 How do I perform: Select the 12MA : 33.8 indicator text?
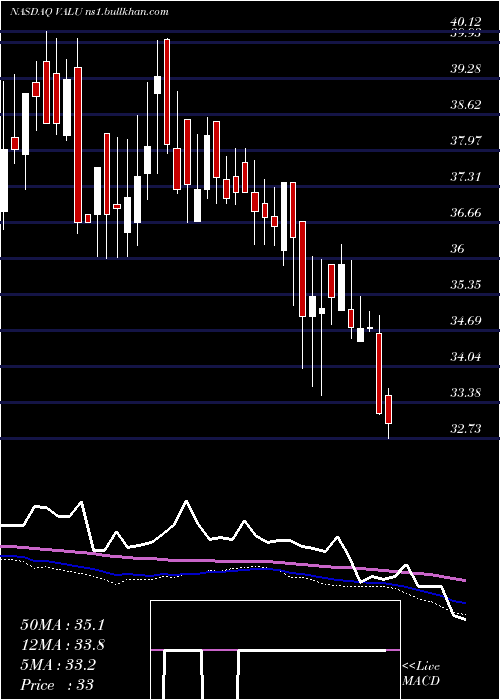[x=58, y=644]
